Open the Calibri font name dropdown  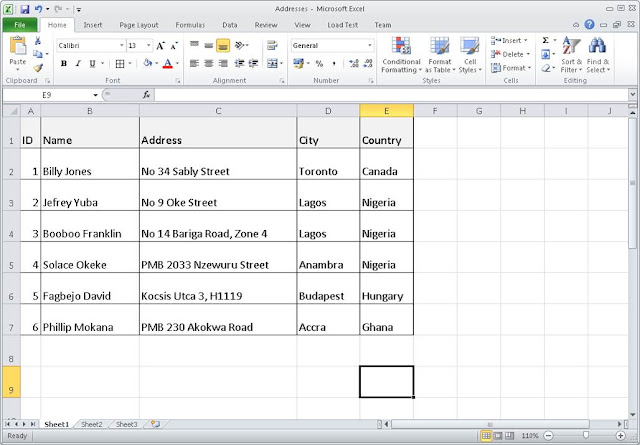[x=122, y=45]
